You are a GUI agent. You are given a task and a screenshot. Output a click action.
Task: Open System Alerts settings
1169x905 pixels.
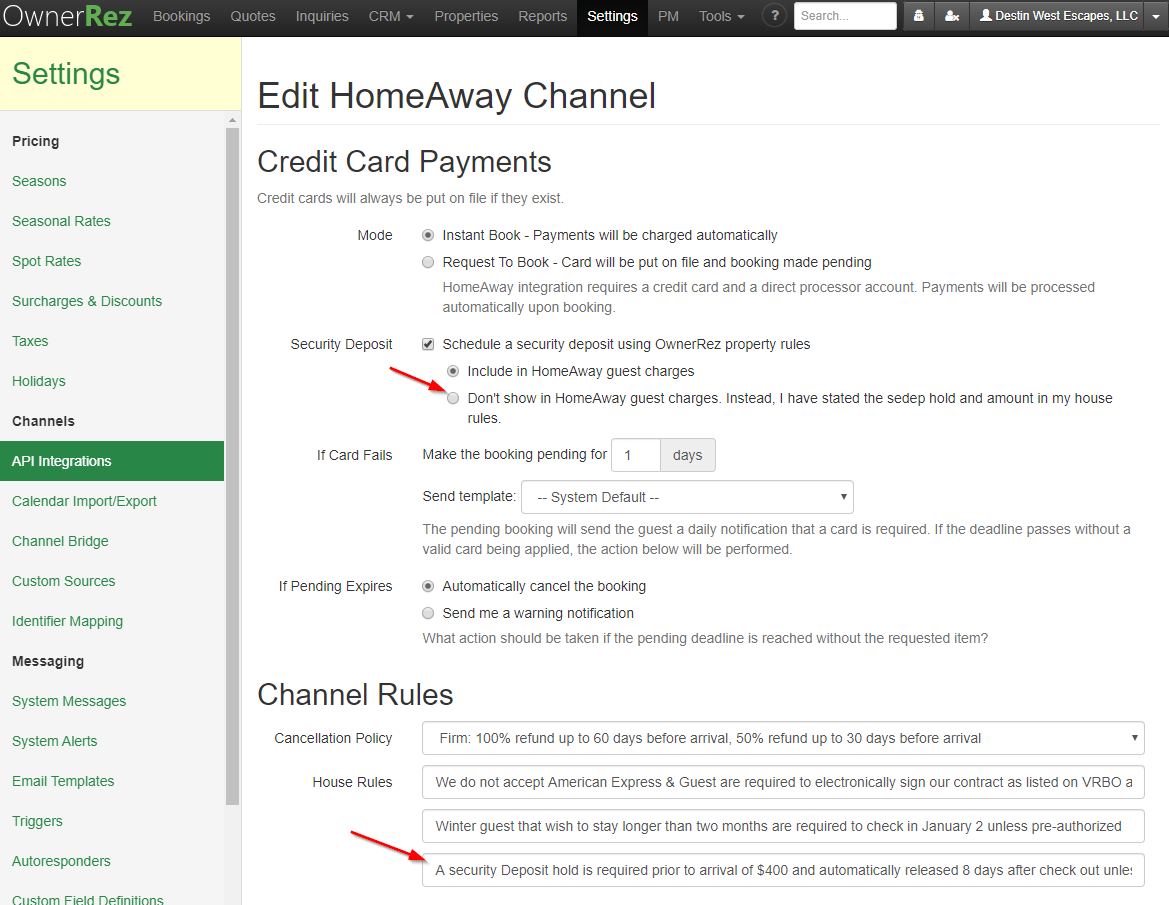pyautogui.click(x=54, y=742)
